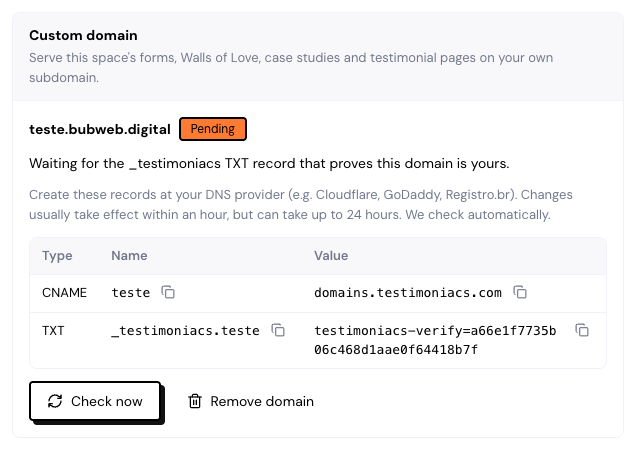Select the testimoniacs-verify value text
This screenshot has width=636, height=449.
(x=435, y=340)
